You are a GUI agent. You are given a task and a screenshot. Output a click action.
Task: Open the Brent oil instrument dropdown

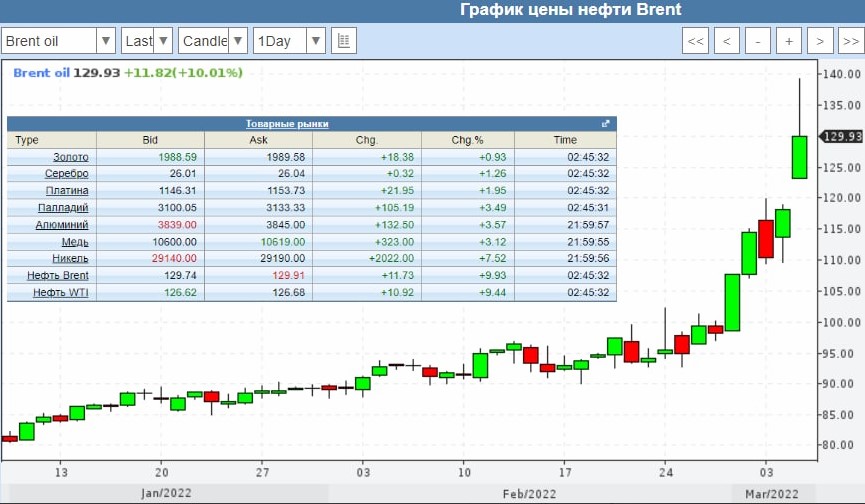coord(60,41)
